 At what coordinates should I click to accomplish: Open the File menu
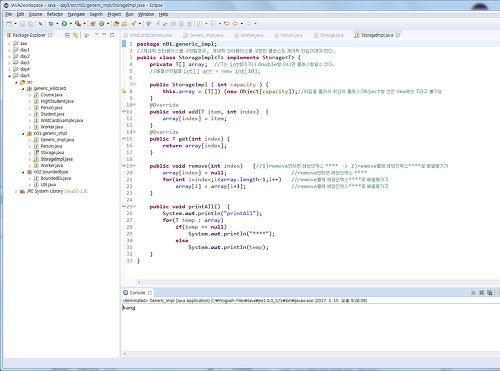(x=9, y=14)
